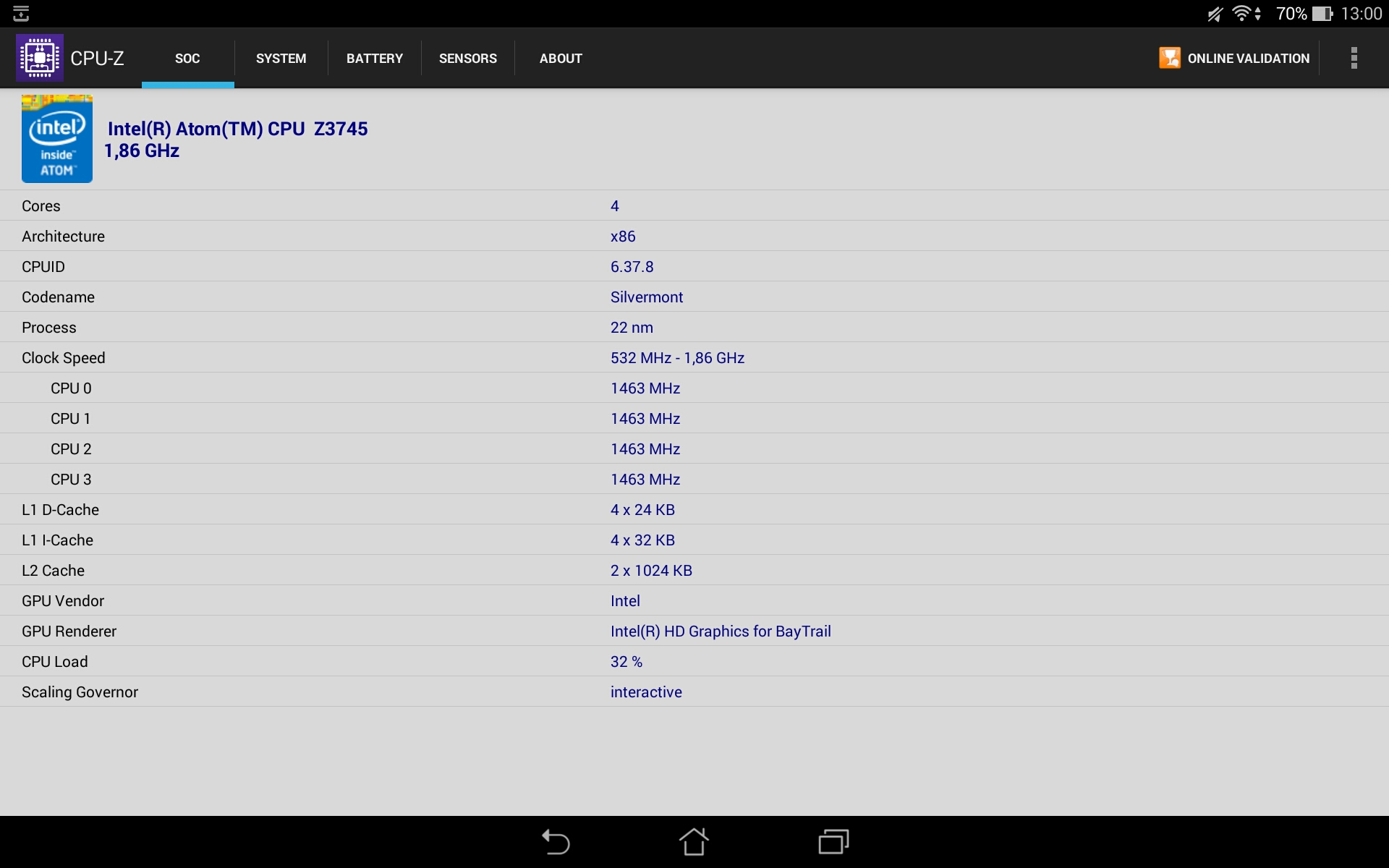Image resolution: width=1389 pixels, height=868 pixels.
Task: Select the GPU Renderer row label
Action: click(x=69, y=631)
